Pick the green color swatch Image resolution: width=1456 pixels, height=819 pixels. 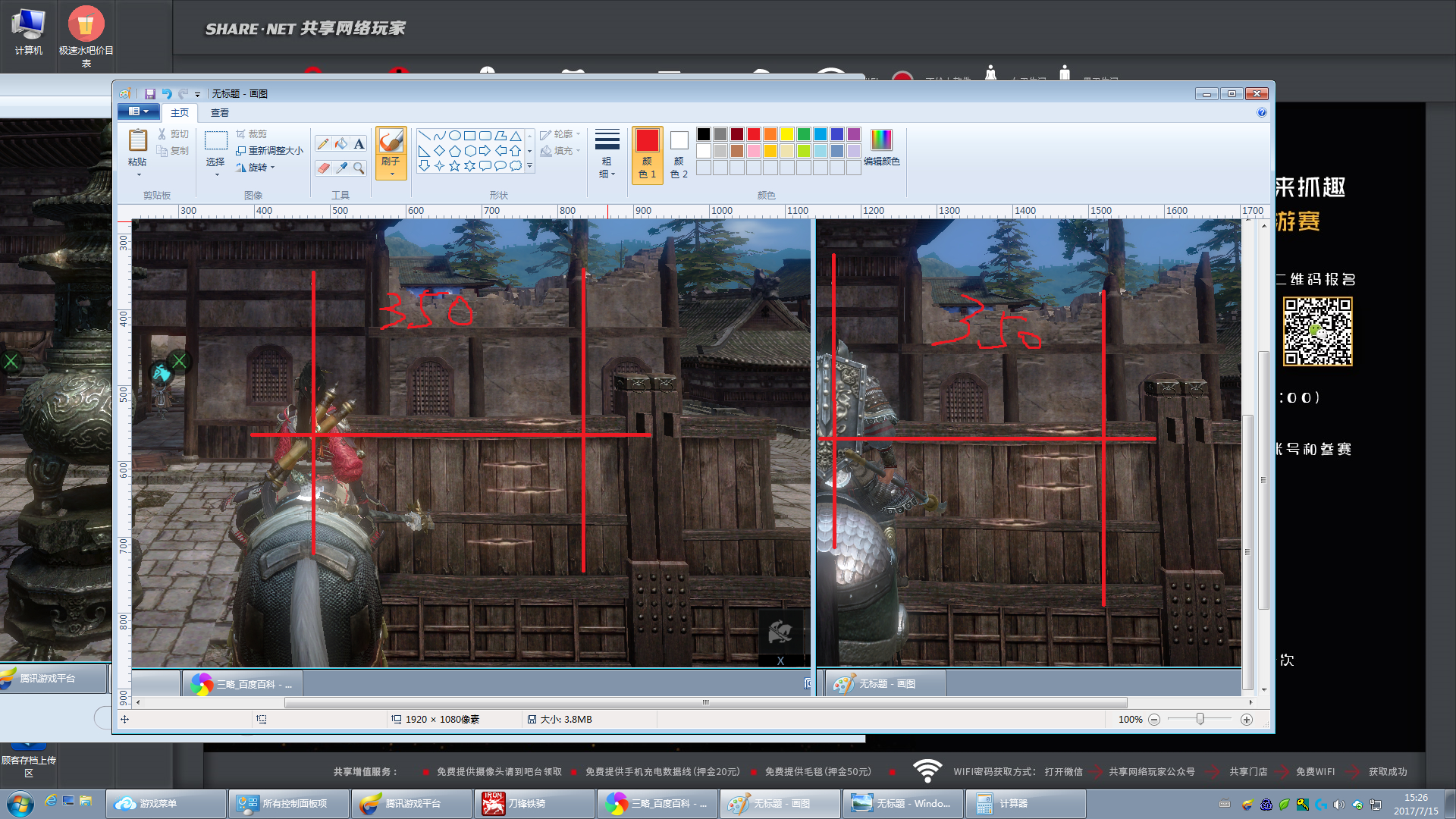coord(803,134)
